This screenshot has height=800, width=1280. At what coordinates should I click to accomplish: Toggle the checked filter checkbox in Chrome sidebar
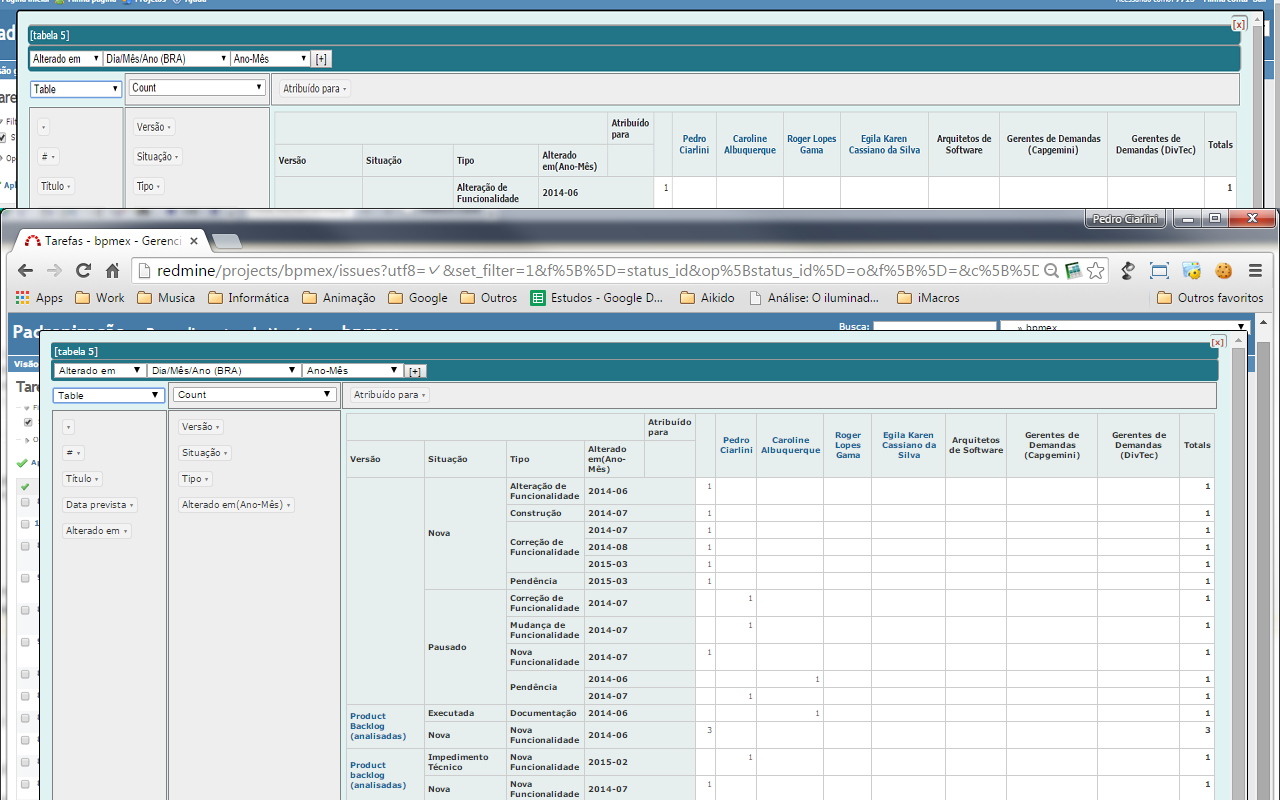[x=28, y=422]
